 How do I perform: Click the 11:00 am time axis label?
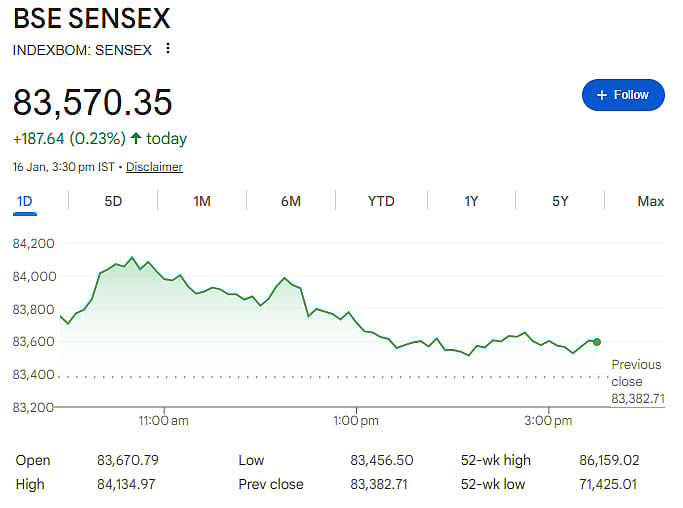click(x=163, y=421)
